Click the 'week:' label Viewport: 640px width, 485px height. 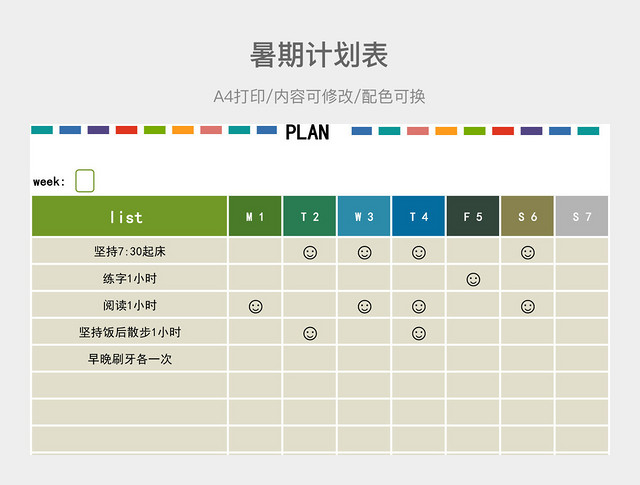(49, 182)
